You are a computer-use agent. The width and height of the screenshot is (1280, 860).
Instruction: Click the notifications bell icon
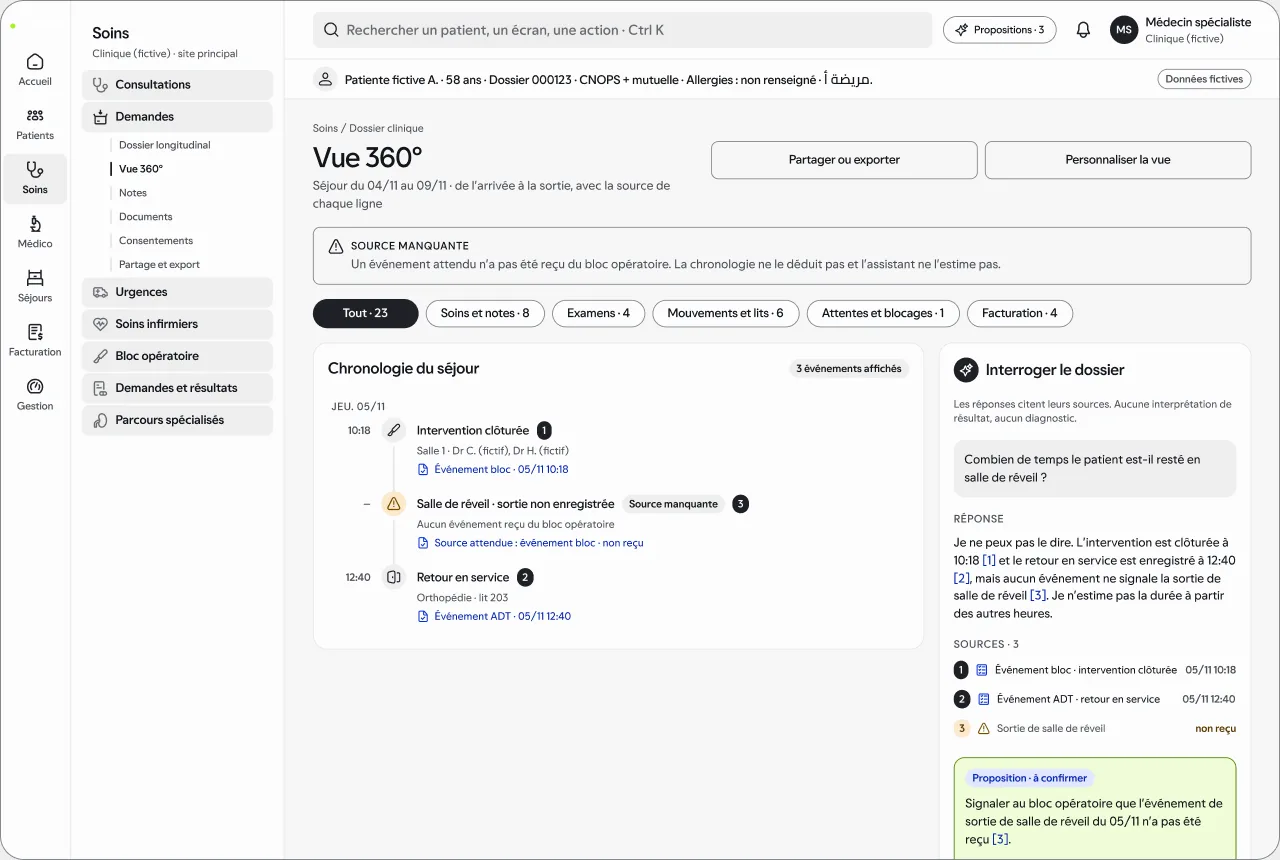(x=1083, y=30)
